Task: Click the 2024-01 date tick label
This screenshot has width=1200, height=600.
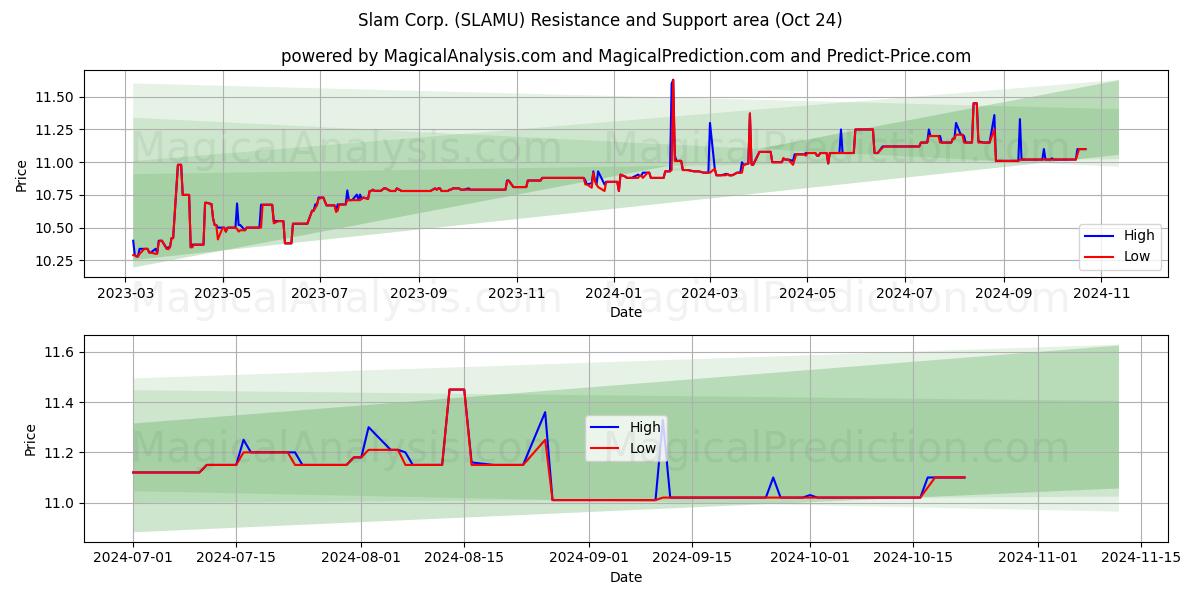Action: point(614,294)
